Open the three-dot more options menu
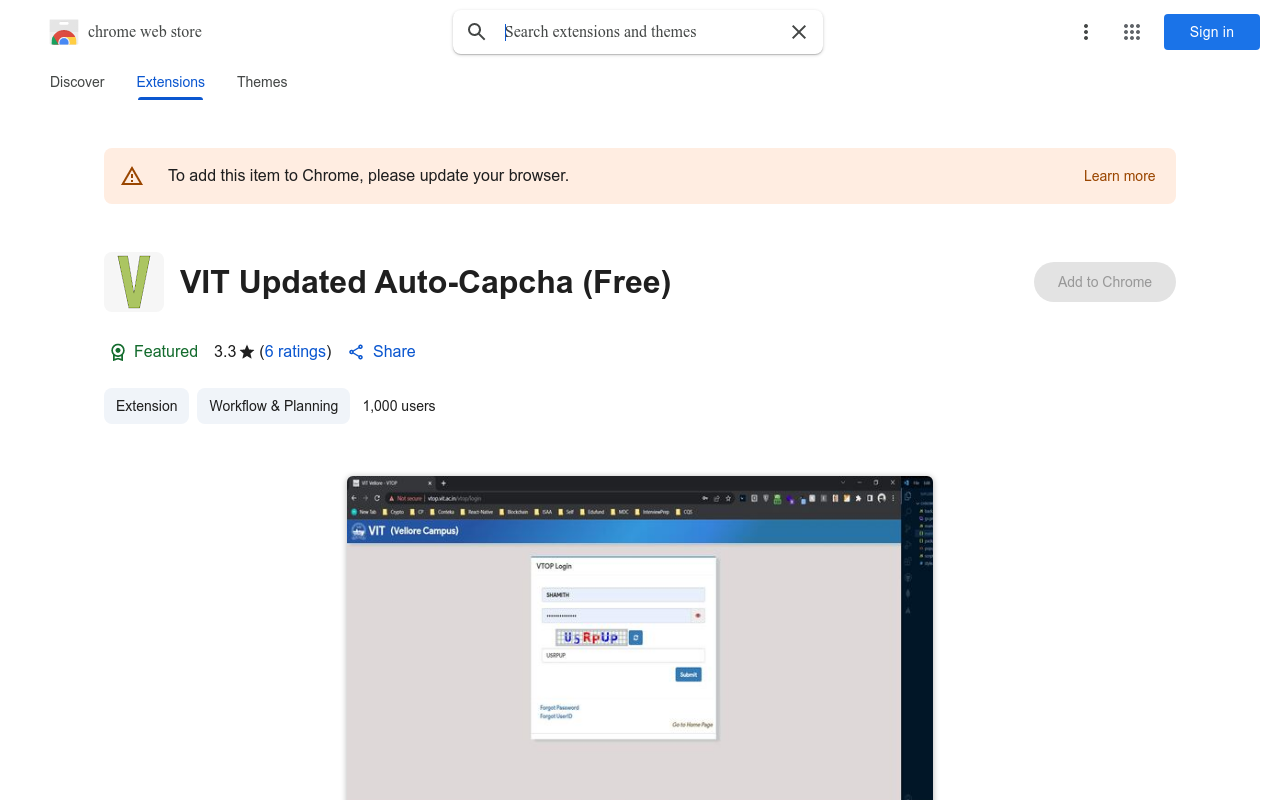This screenshot has width=1280, height=800. coord(1086,32)
